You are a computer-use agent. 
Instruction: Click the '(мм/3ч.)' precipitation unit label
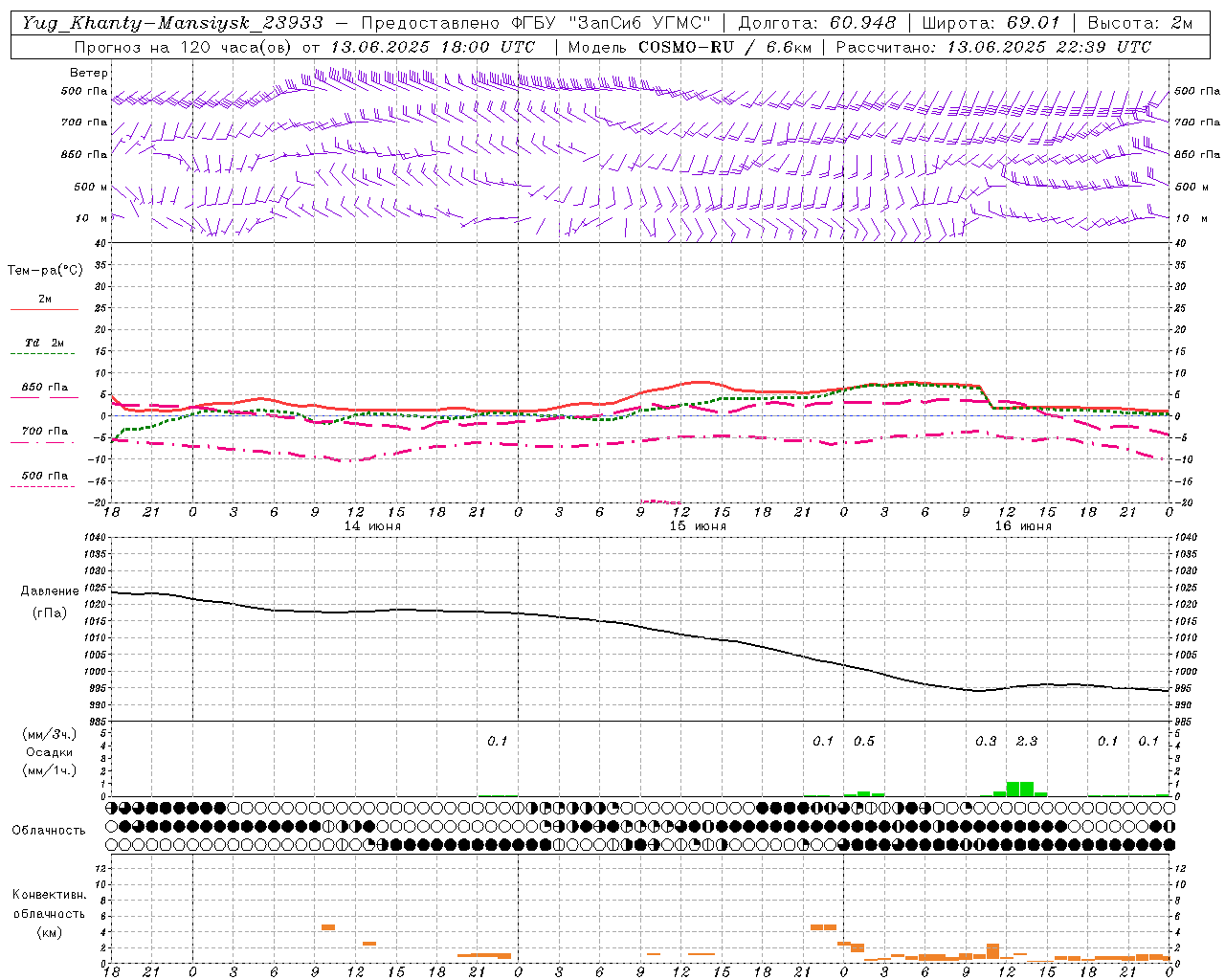point(49,735)
